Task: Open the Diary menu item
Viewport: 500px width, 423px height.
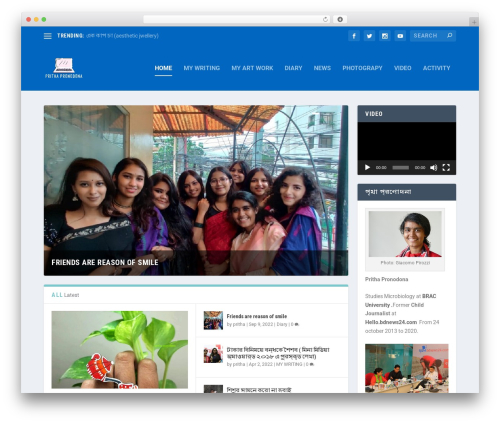Action: [x=293, y=68]
